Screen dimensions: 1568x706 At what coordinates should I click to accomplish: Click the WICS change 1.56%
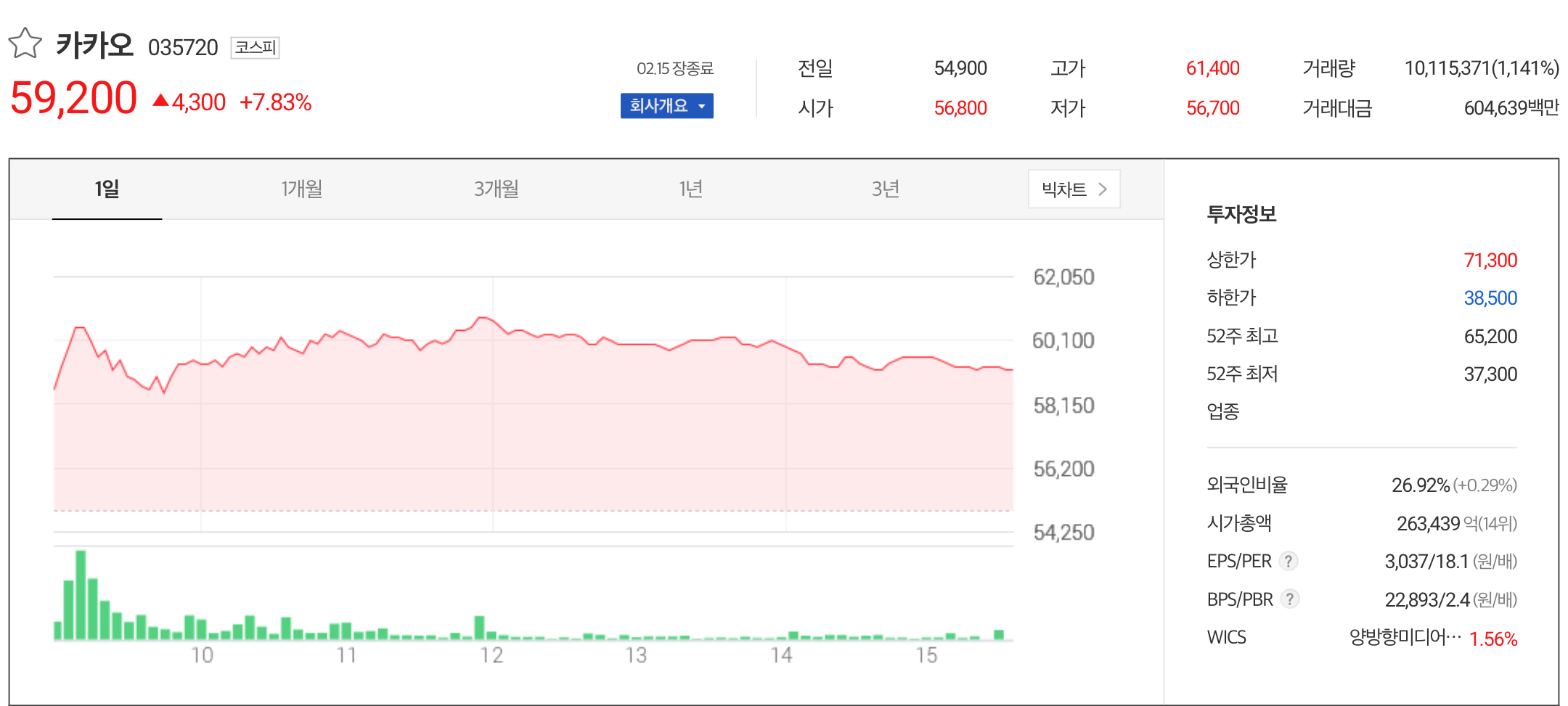tap(1493, 639)
